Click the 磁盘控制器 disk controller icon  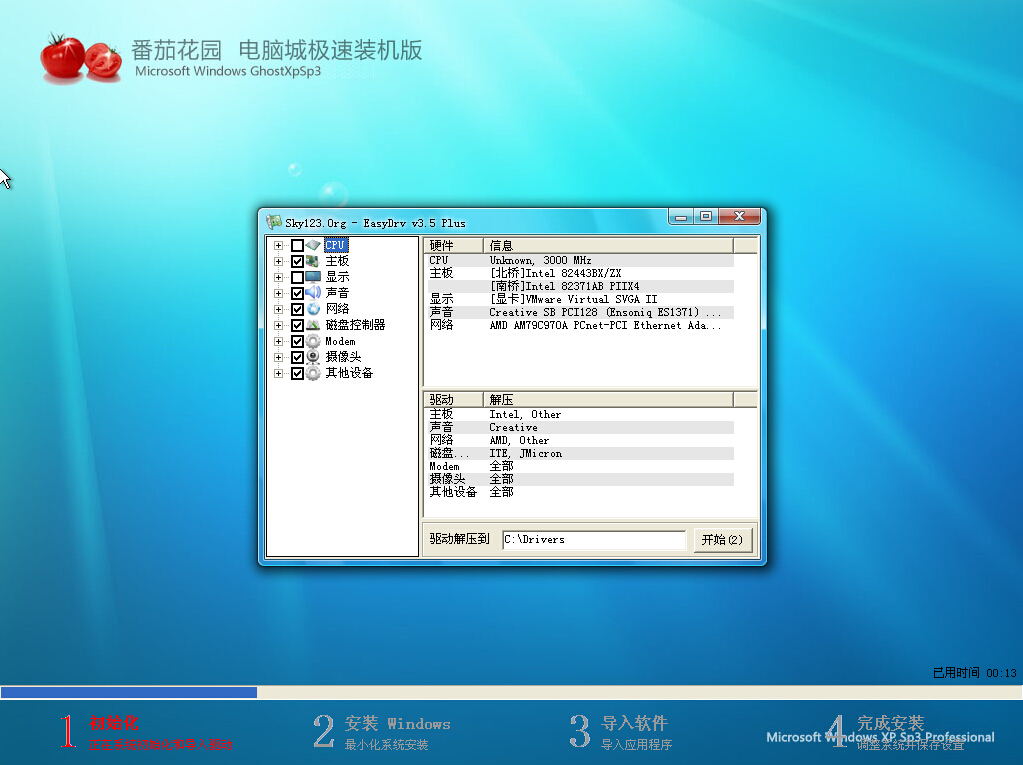[313, 325]
